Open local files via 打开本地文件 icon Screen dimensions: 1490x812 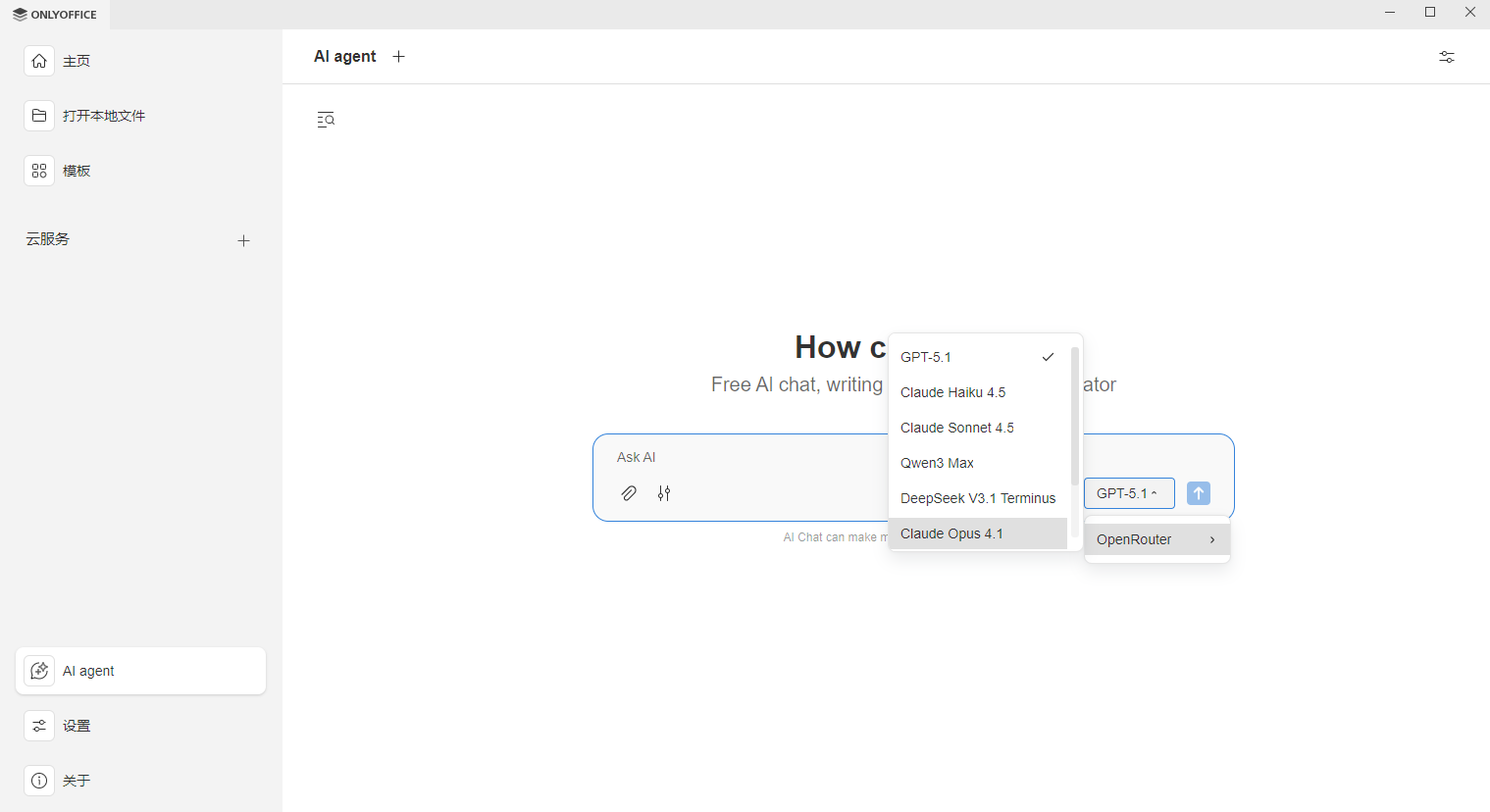[39, 115]
